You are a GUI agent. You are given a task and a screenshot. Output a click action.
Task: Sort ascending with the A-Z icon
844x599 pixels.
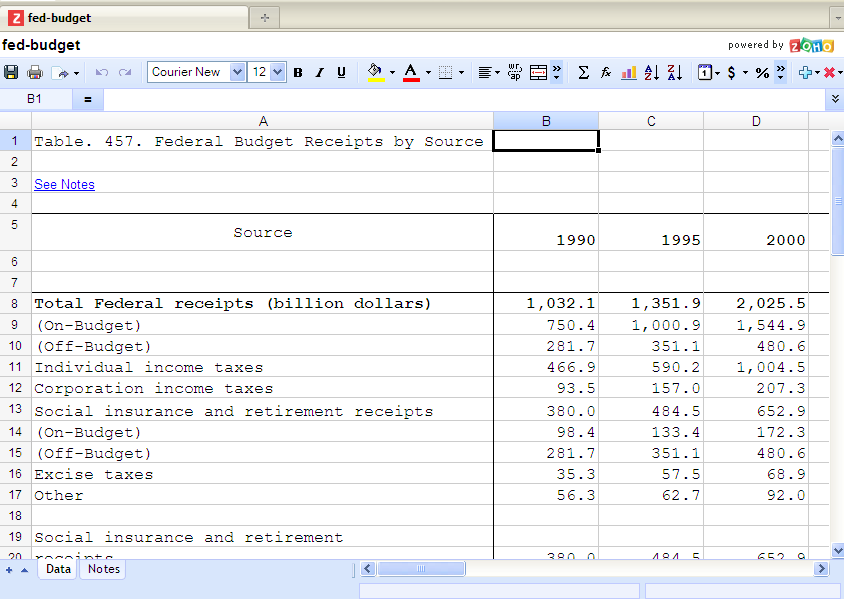pyautogui.click(x=652, y=72)
